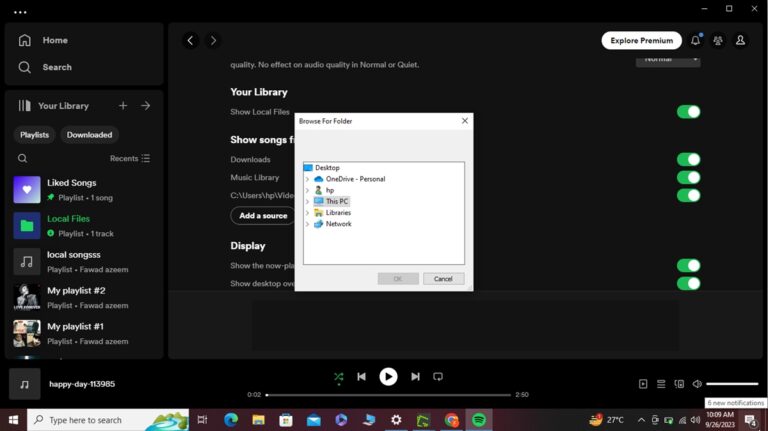Image resolution: width=768 pixels, height=431 pixels.
Task: Open the Recents sort dropdown
Action: (130, 158)
